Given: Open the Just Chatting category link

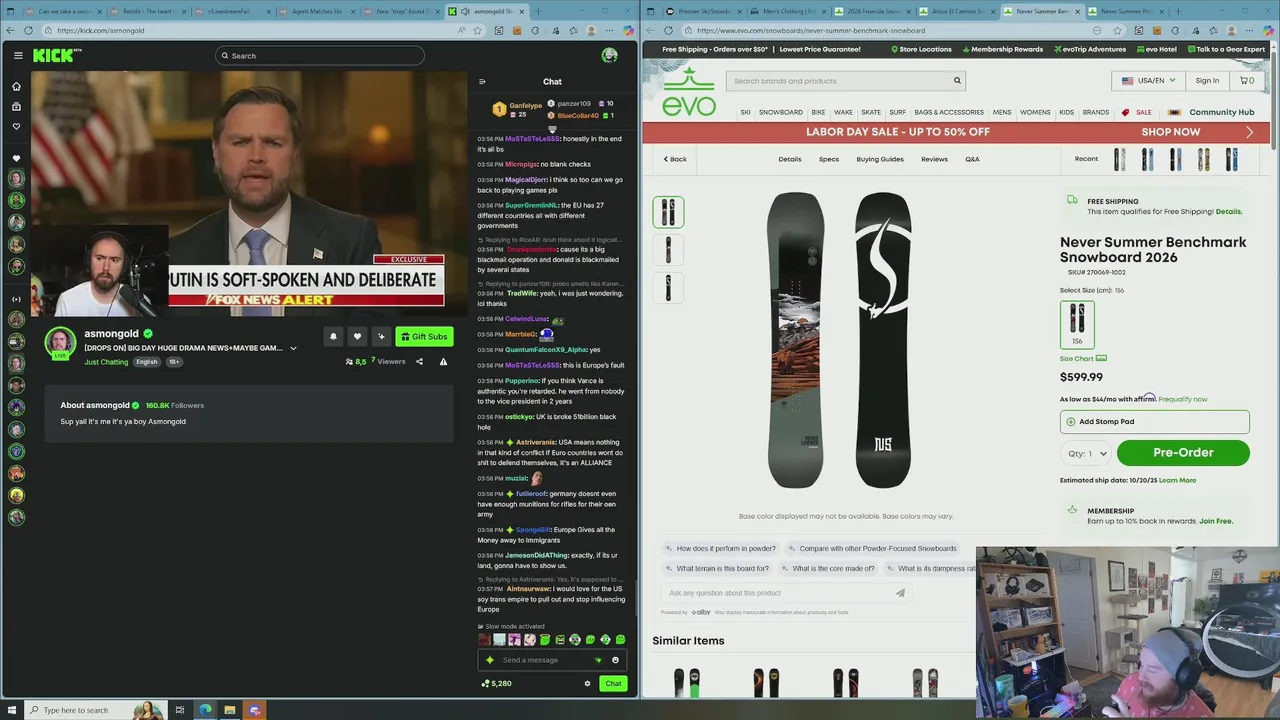Looking at the screenshot, I should (106, 362).
